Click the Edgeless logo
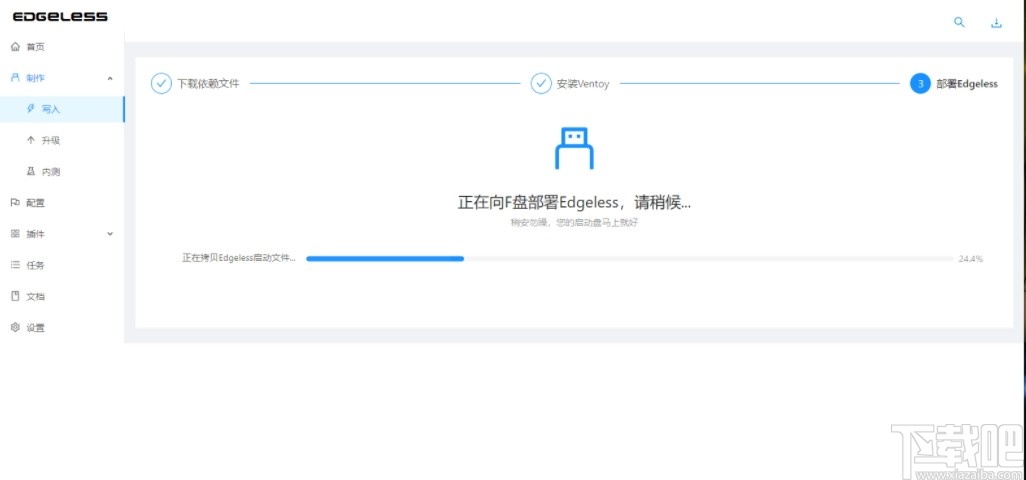 60,16
